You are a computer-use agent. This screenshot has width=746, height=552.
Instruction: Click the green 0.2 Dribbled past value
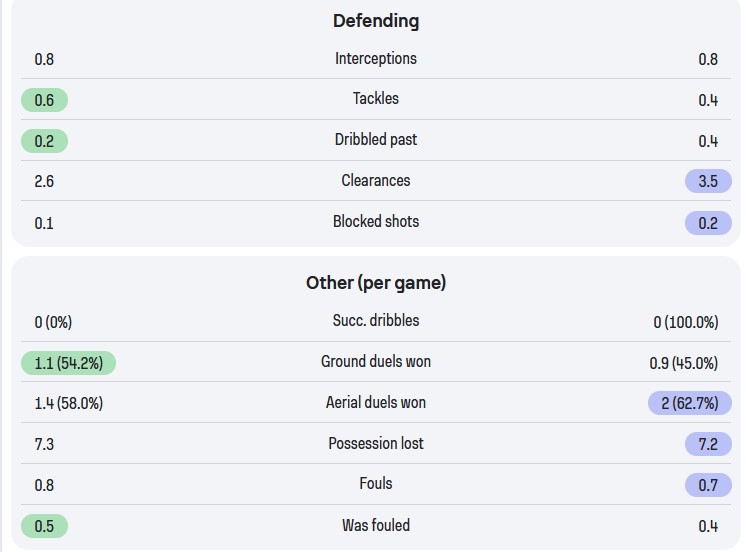point(44,141)
